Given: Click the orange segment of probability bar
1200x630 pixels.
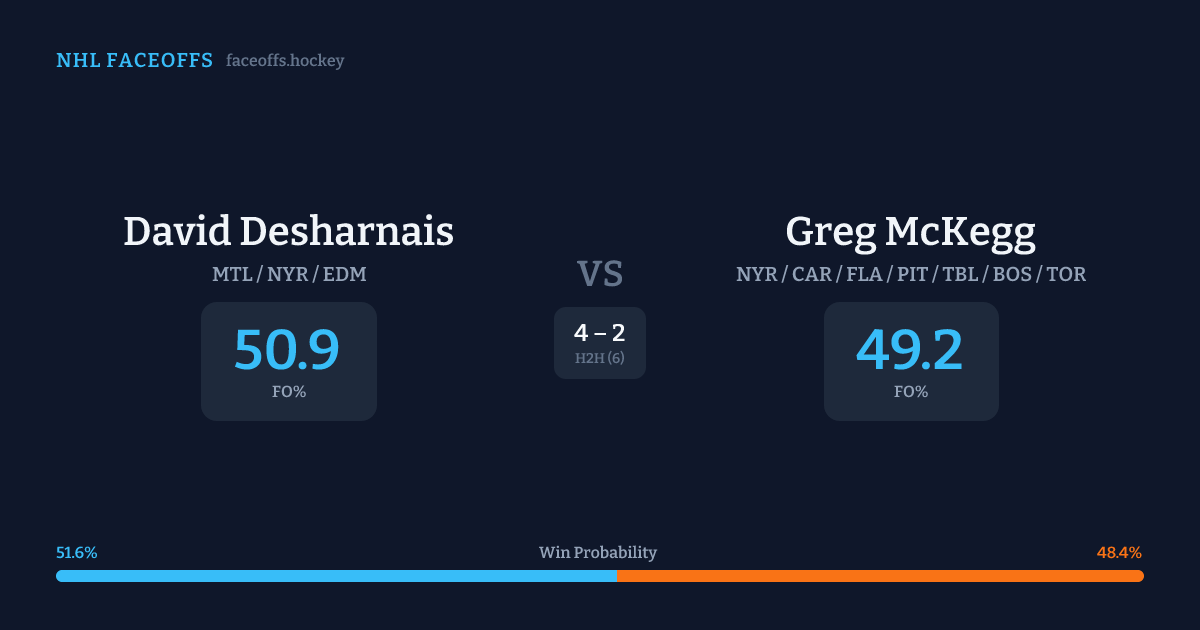Looking at the screenshot, I should (x=880, y=576).
